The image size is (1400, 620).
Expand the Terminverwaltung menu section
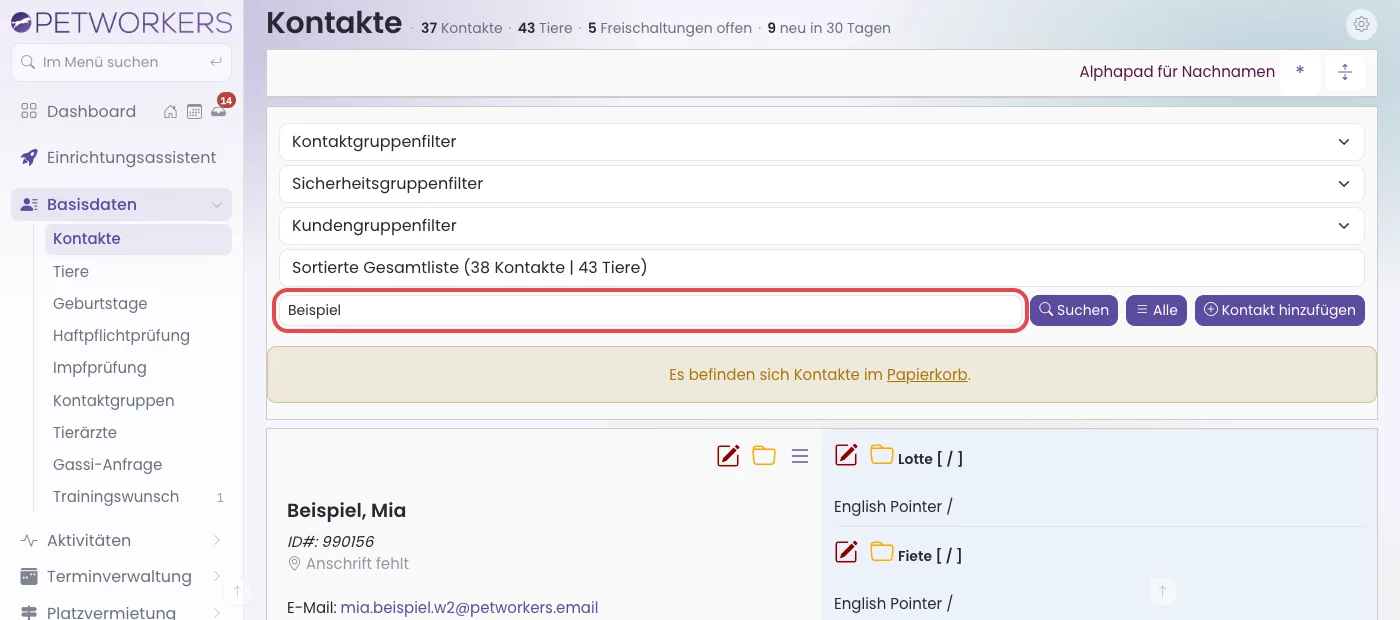tap(121, 576)
